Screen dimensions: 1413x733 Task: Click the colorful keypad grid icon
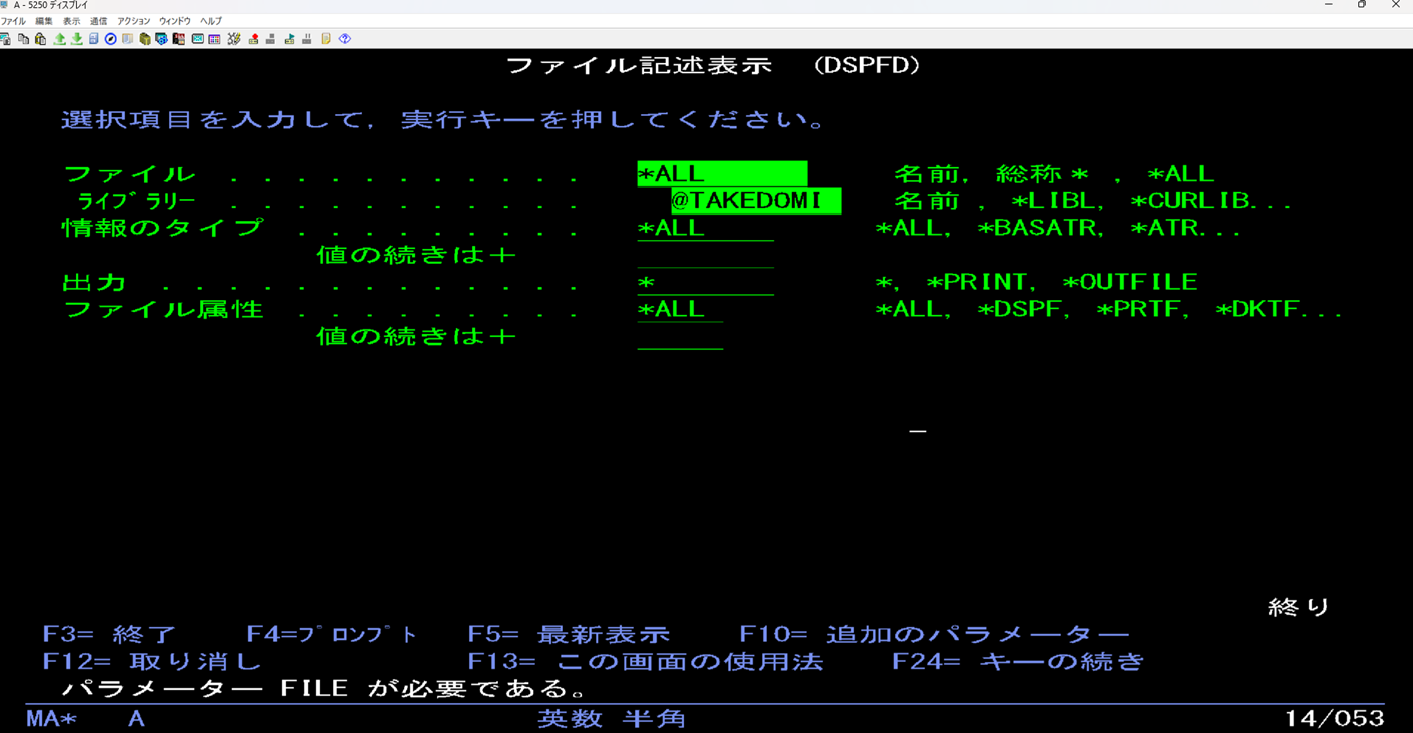[214, 39]
